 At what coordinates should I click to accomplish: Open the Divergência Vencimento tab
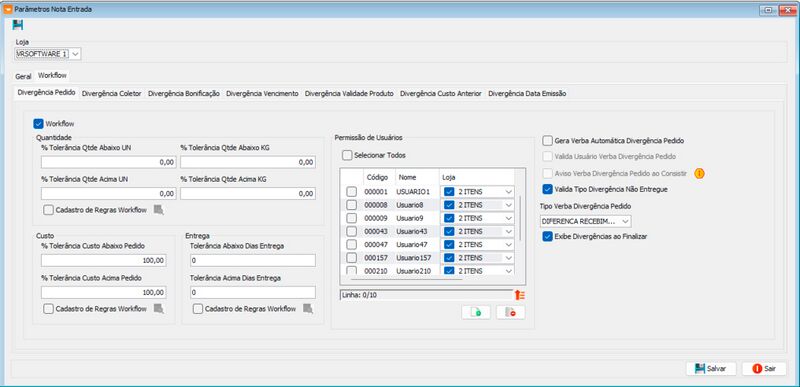(262, 93)
